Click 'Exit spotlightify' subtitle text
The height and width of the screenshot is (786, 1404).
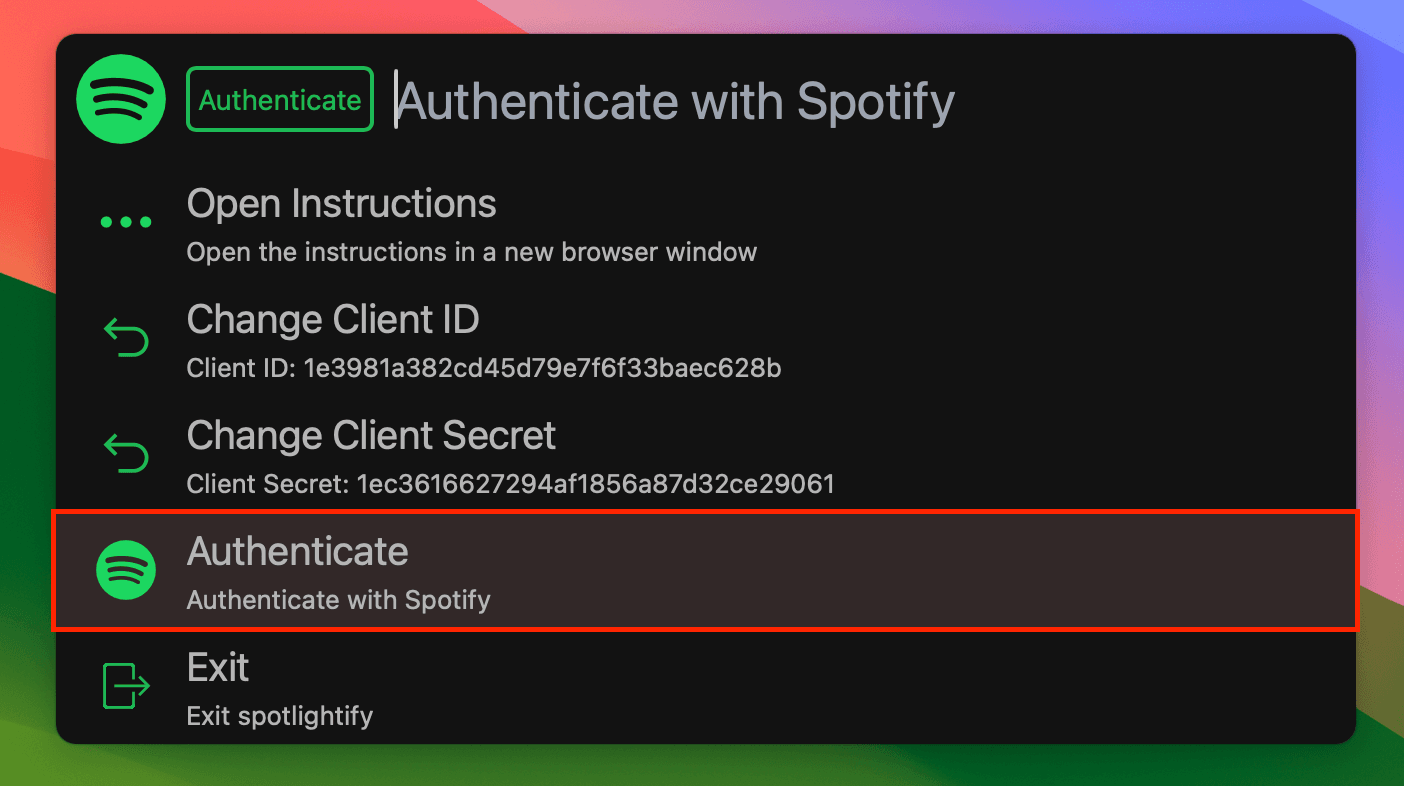(x=280, y=716)
